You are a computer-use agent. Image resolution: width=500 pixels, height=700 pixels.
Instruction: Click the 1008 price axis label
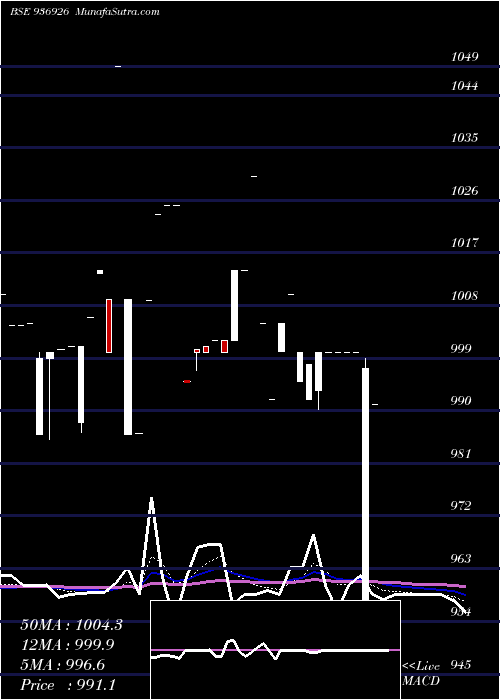coord(464,296)
